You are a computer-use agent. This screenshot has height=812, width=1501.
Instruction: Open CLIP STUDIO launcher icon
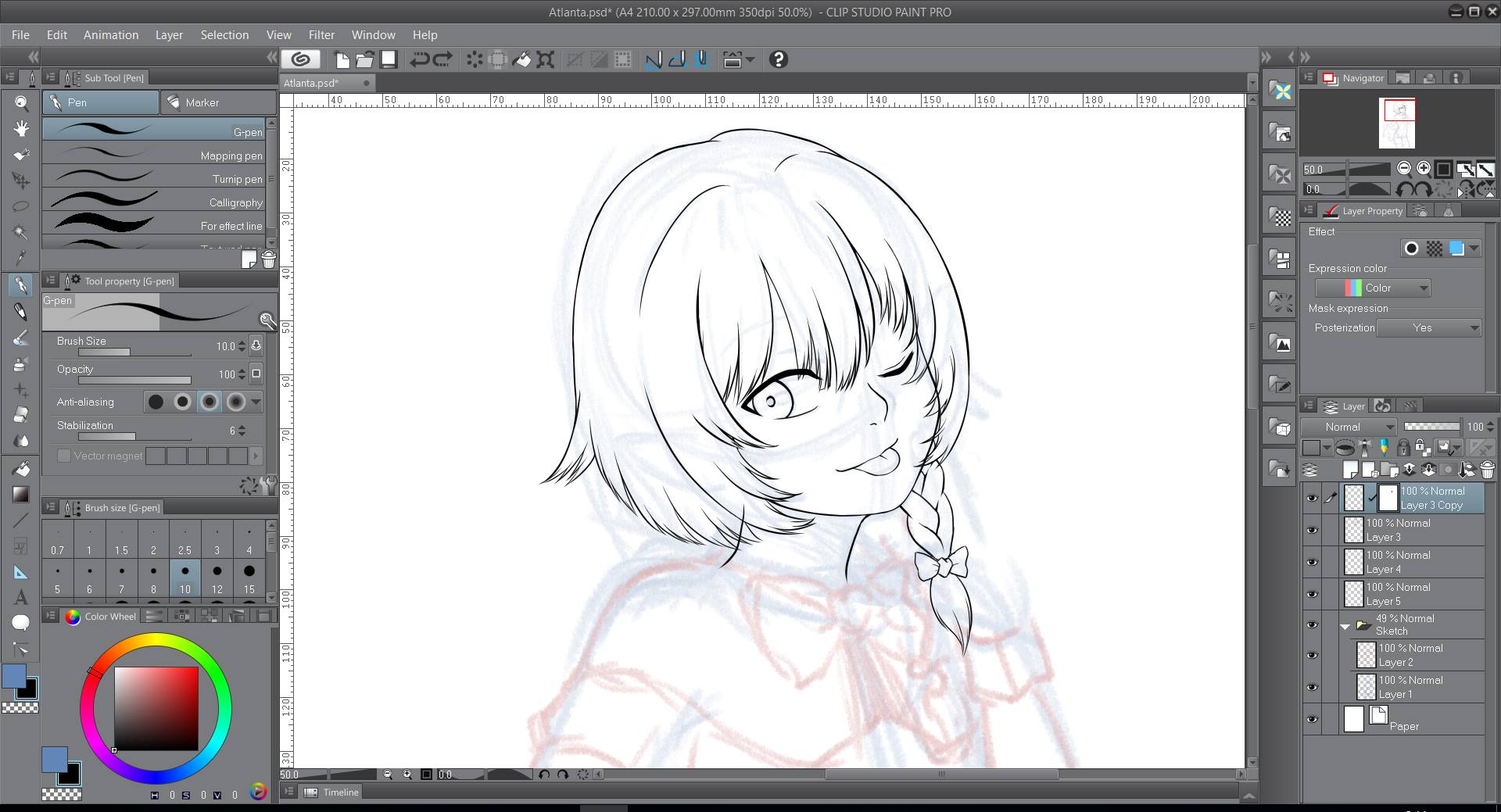pos(301,59)
